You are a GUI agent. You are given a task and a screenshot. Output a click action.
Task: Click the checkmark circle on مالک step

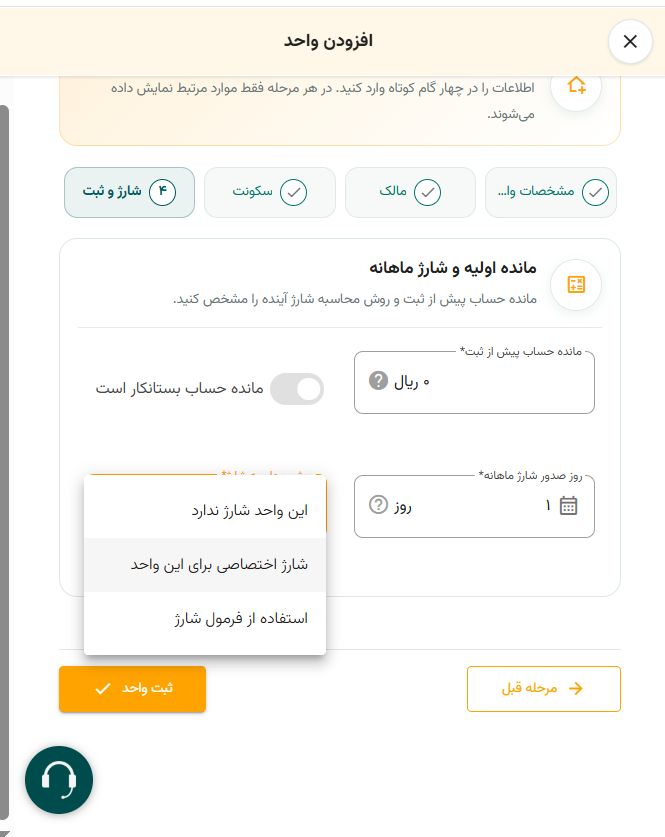pyautogui.click(x=428, y=192)
